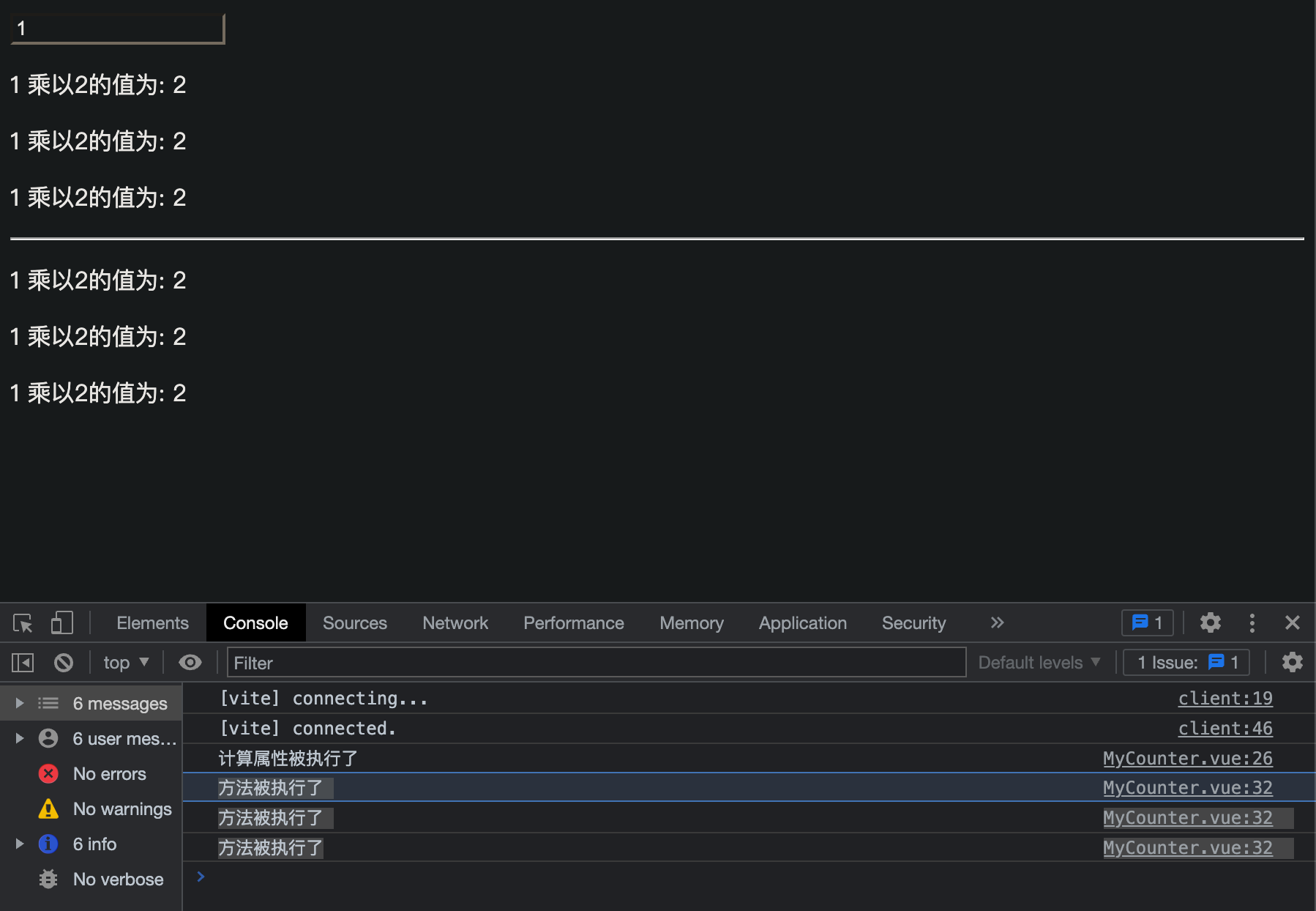Switch to the Security tab
This screenshot has width=1316, height=911.
coord(914,623)
